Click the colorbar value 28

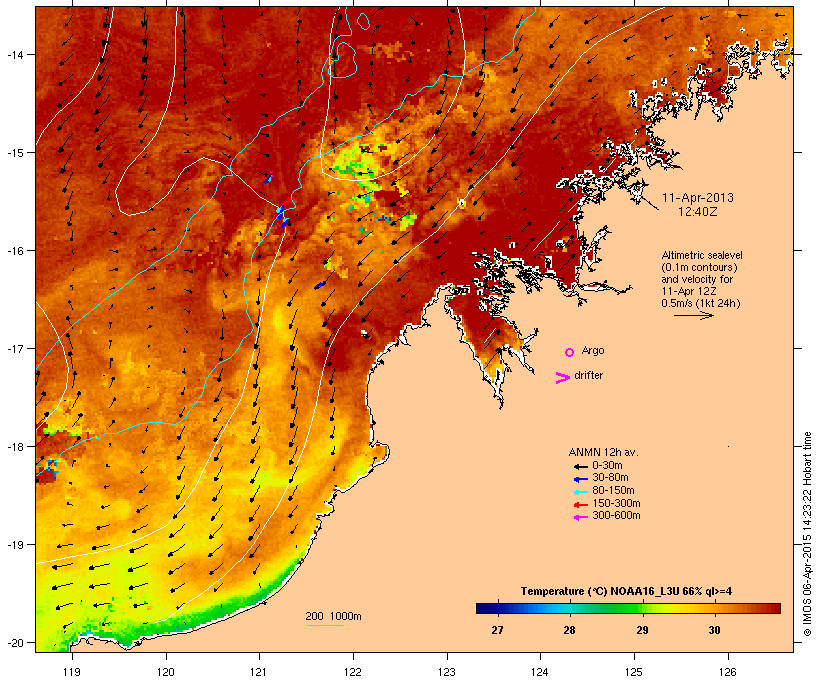(x=570, y=630)
